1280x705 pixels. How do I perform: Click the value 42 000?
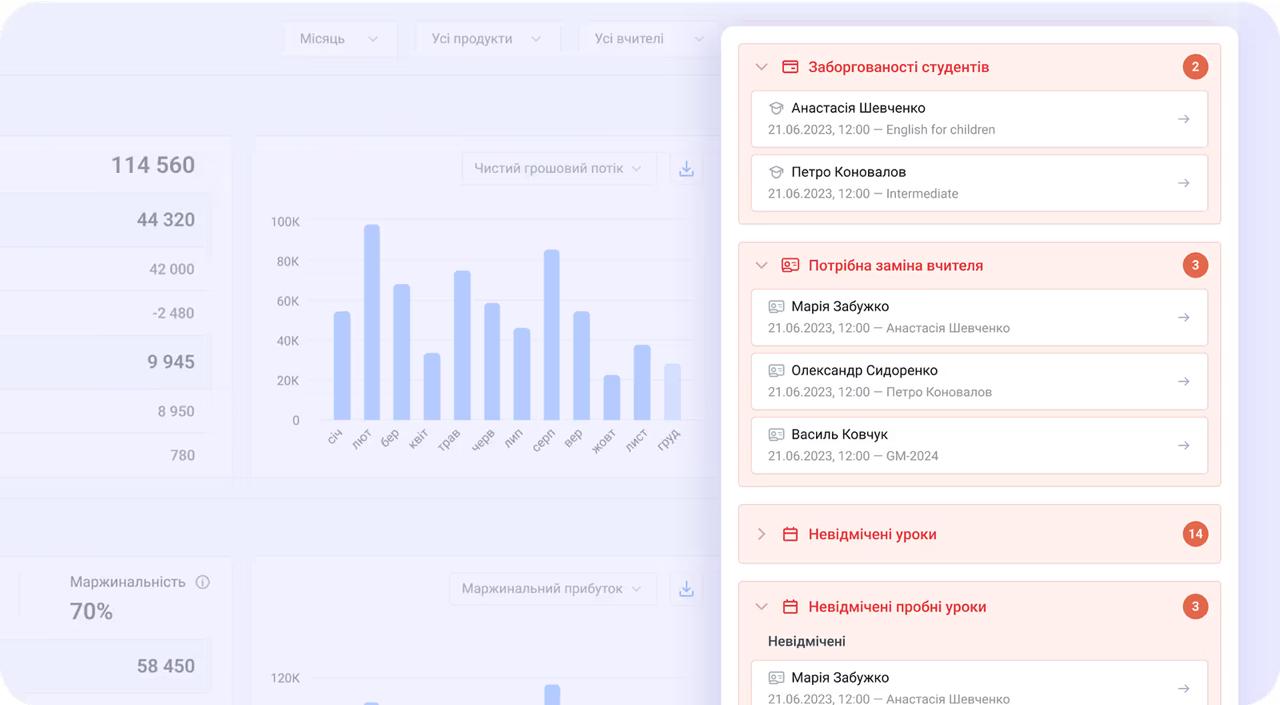[x=172, y=269]
